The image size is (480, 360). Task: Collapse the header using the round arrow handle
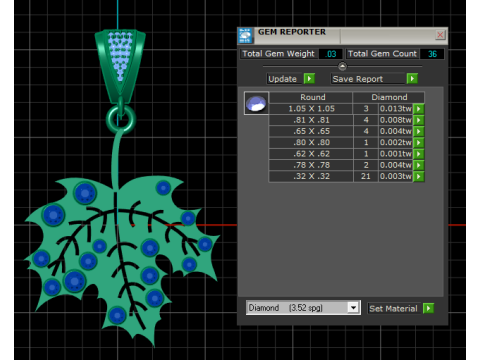(x=342, y=66)
